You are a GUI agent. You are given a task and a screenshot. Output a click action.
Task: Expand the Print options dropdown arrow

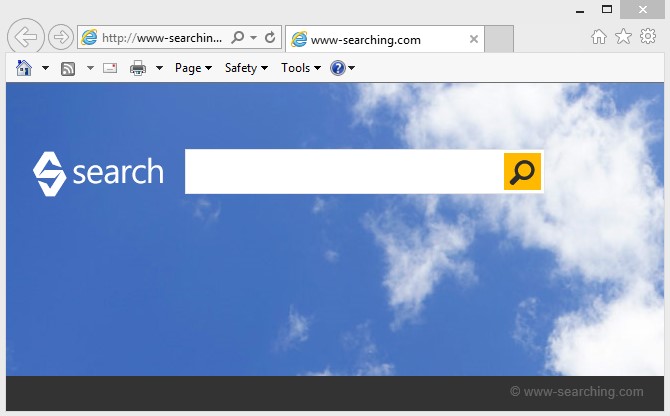159,68
